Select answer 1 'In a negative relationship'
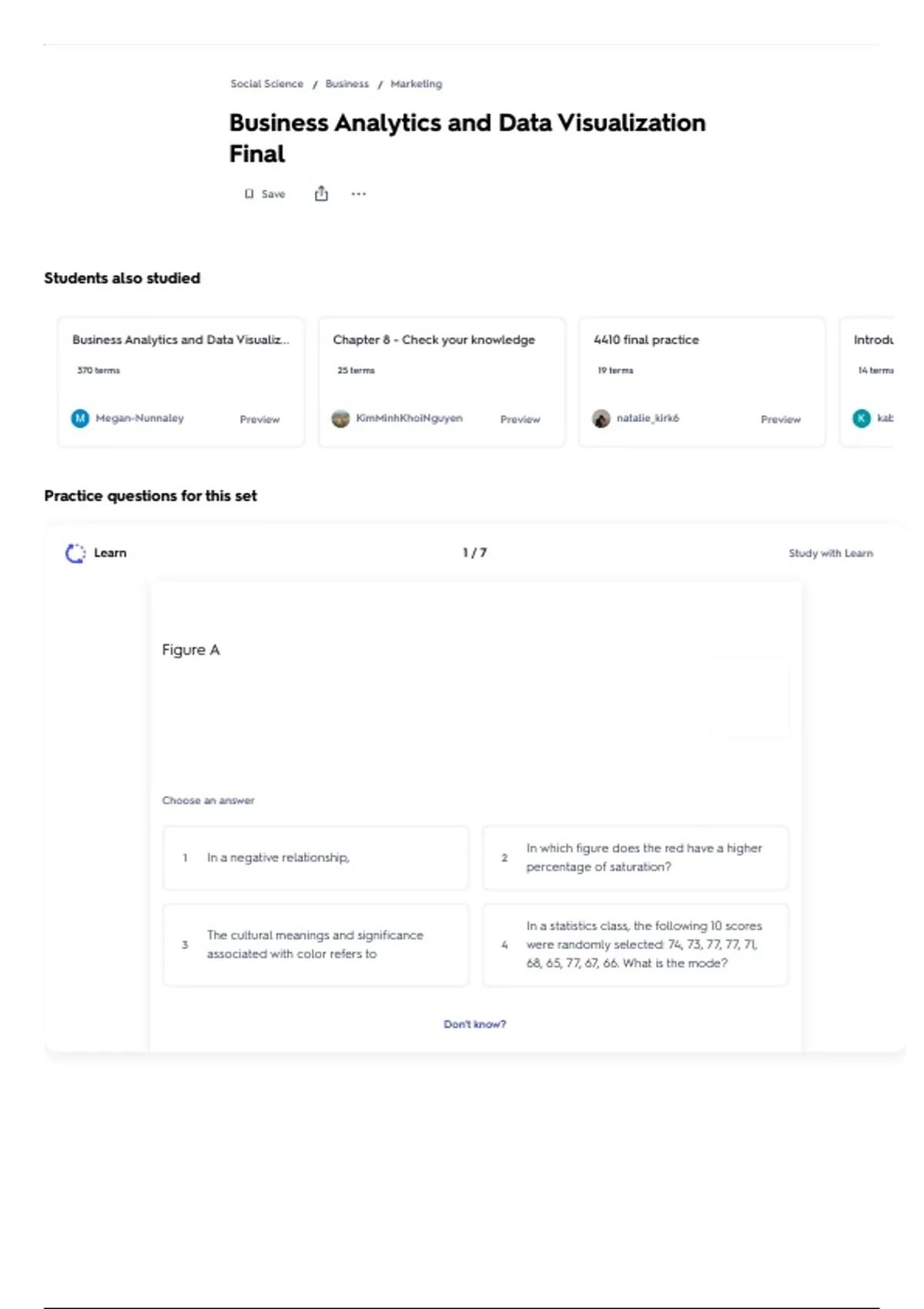 tap(316, 858)
